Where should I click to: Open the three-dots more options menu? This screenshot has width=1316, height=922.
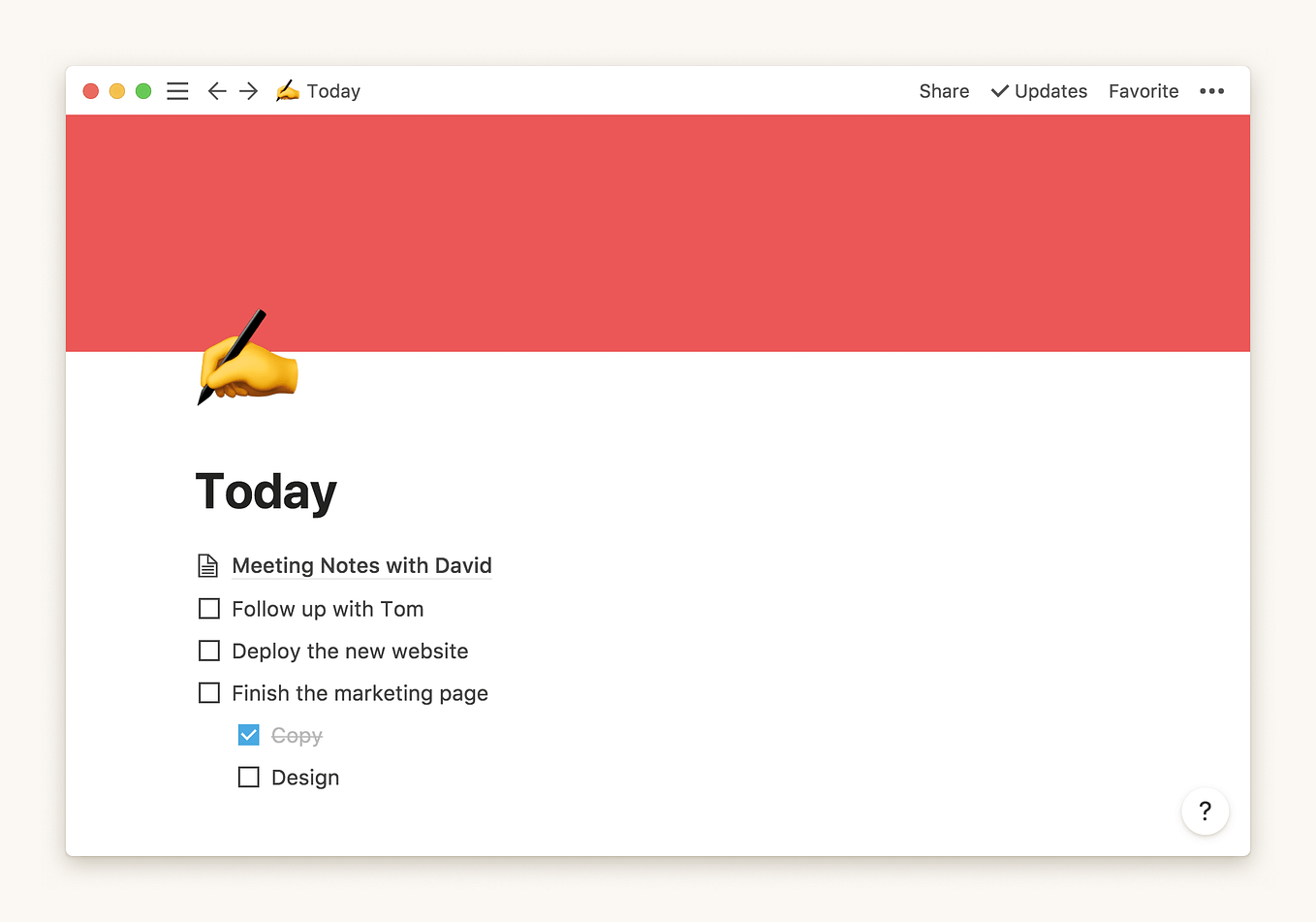1212,91
